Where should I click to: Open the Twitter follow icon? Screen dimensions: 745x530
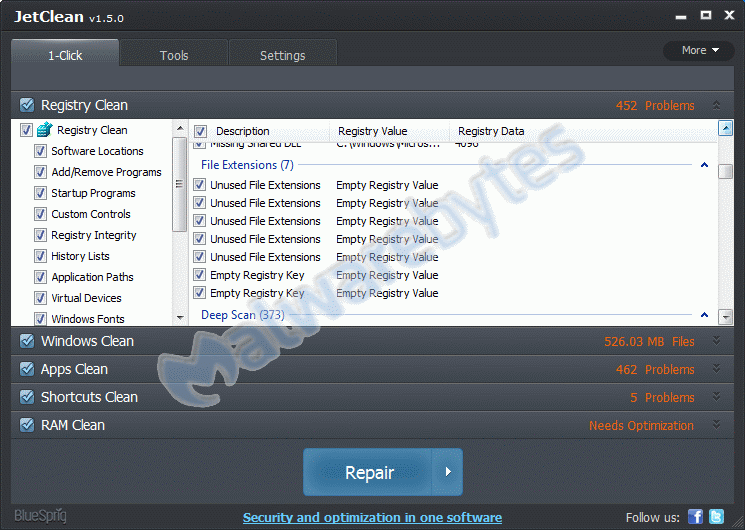716,517
